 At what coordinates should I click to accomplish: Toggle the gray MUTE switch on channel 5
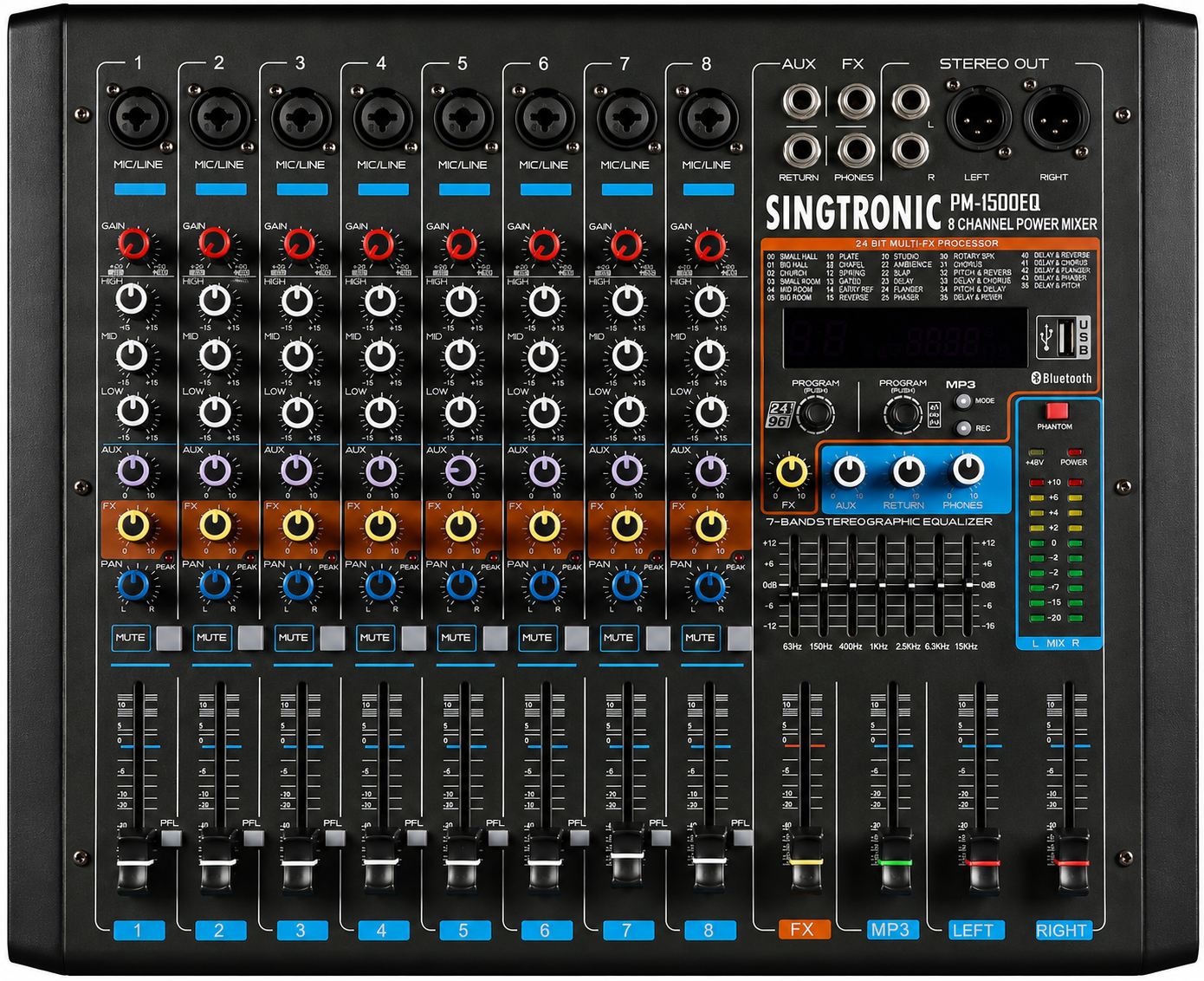(x=495, y=638)
